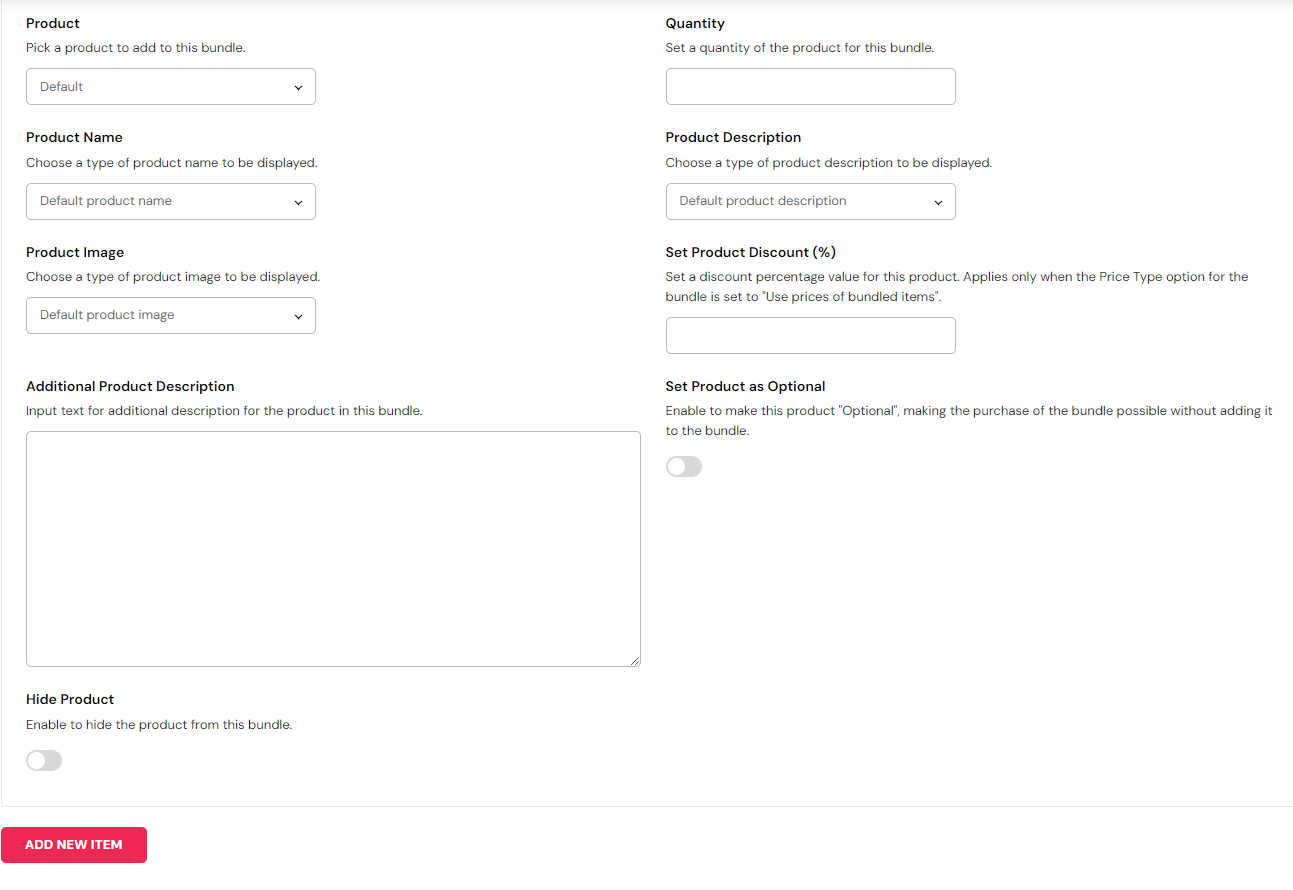Expand the Default product name select box
The image size is (1293, 890).
click(160, 201)
